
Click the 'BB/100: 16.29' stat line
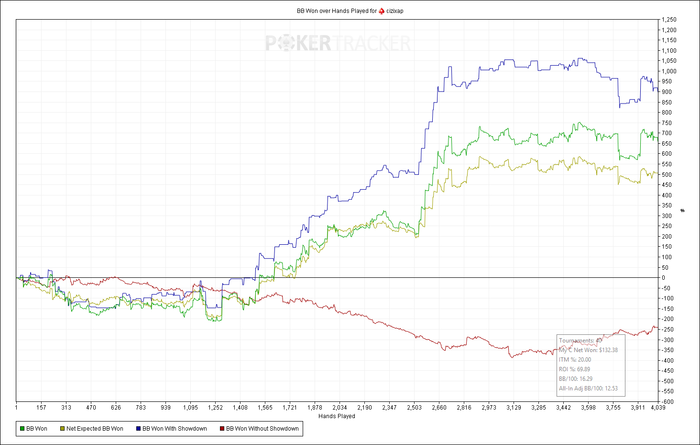576,378
